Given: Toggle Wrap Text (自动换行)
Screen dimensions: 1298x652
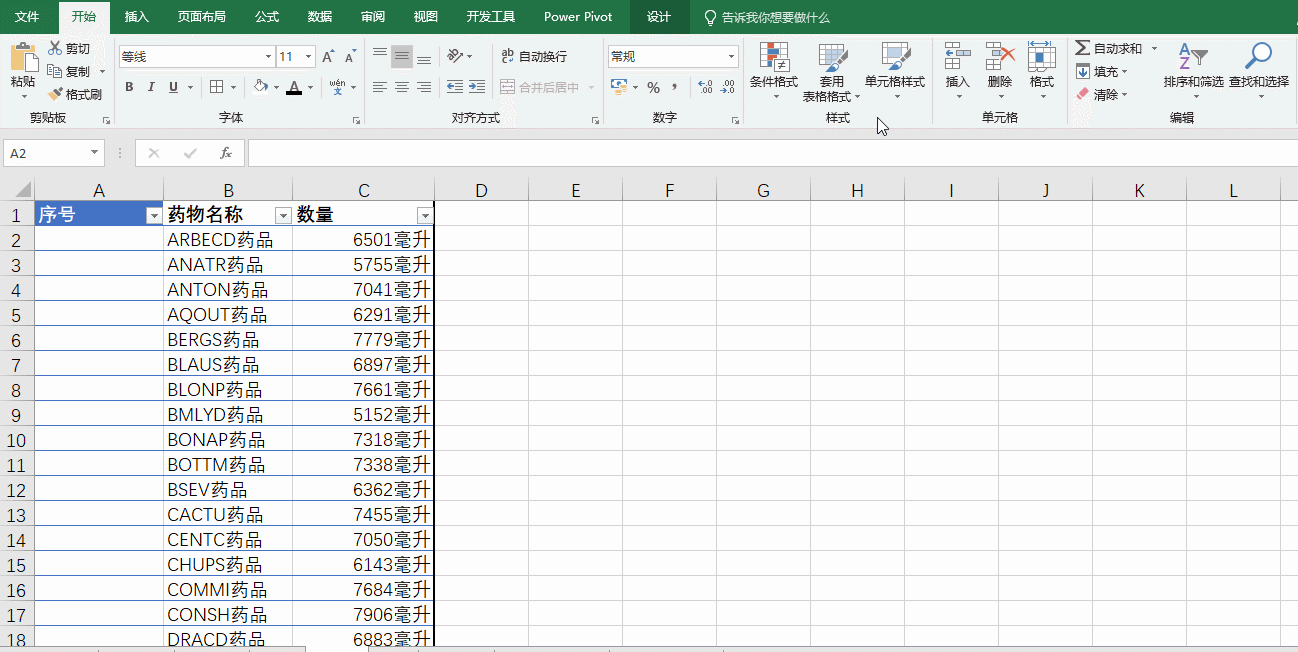Looking at the screenshot, I should point(534,56).
